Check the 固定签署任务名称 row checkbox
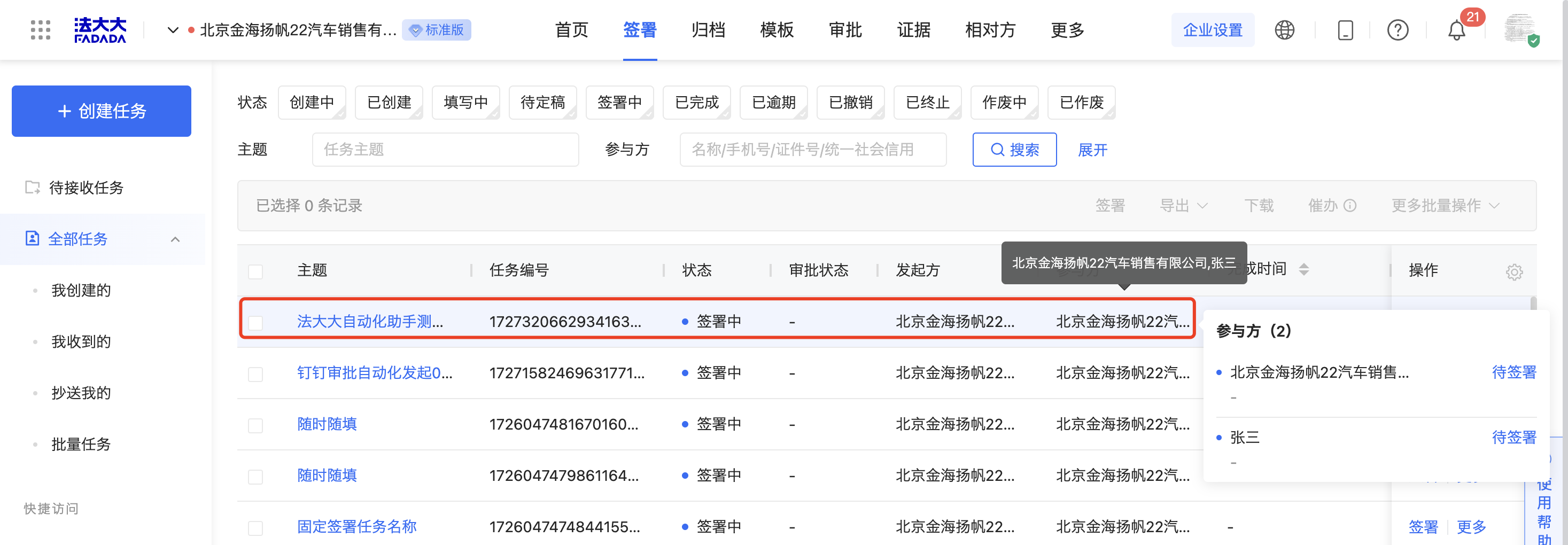Screen dimensions: 1568x545 click(x=255, y=527)
